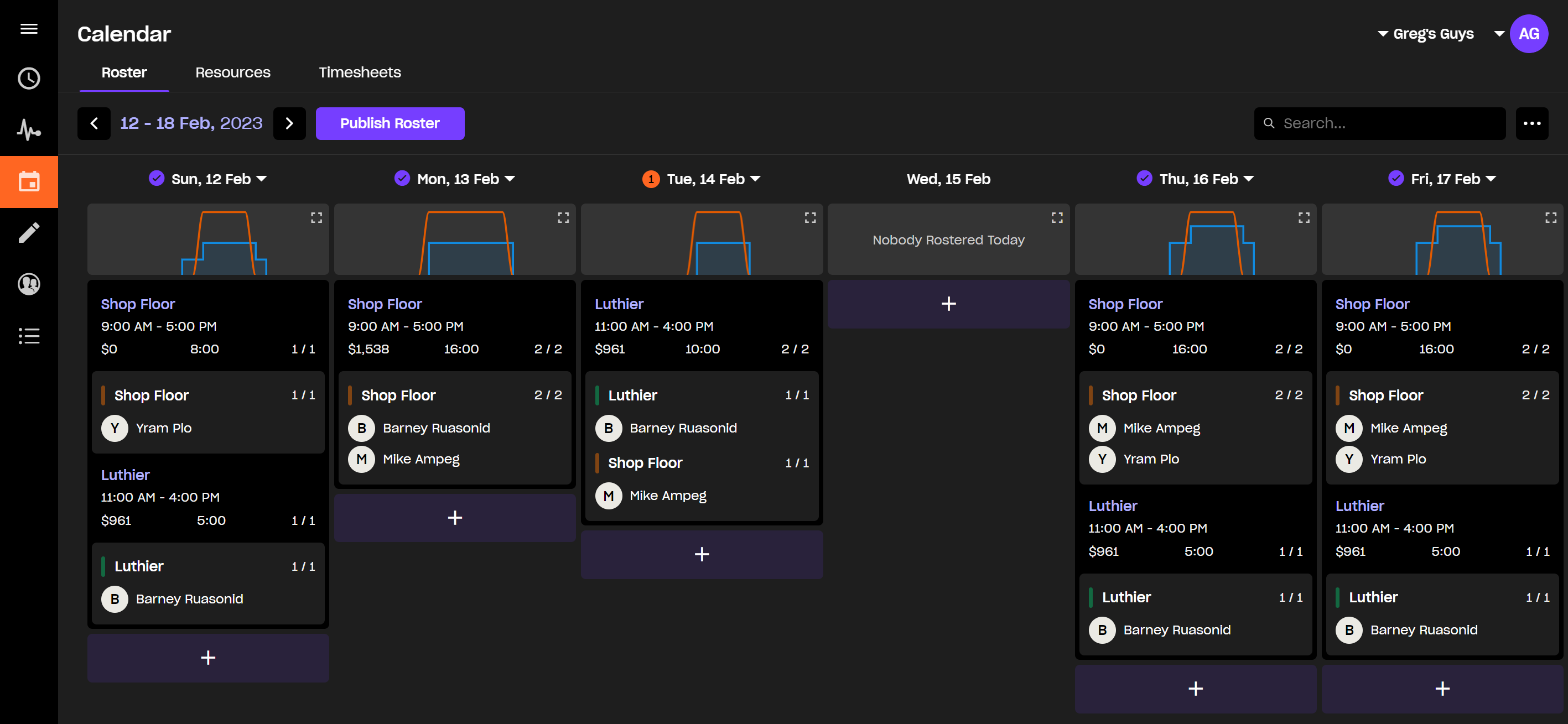
Task: Click the Publish Roster button
Action: coord(390,123)
